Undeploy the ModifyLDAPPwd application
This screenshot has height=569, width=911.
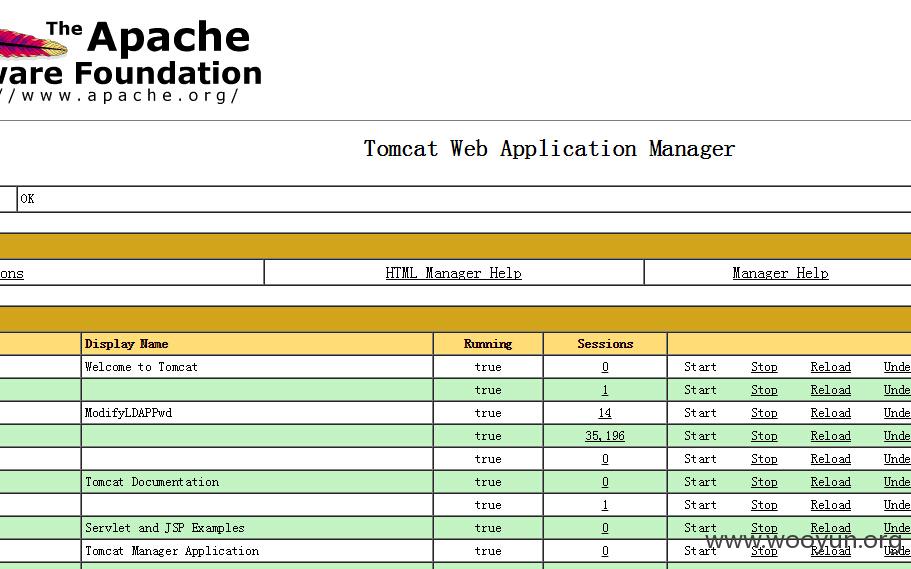click(x=897, y=413)
